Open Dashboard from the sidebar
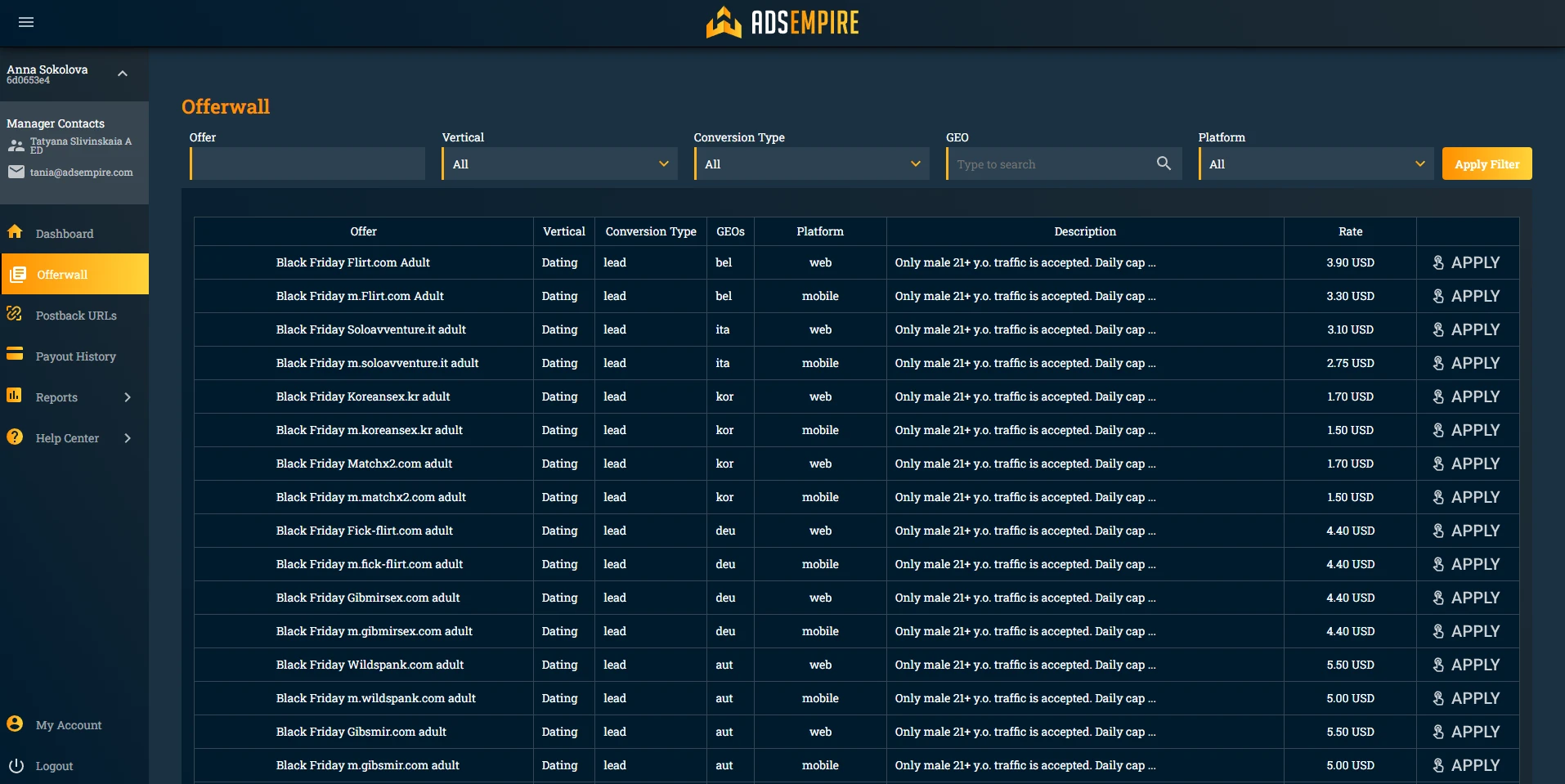Image resolution: width=1565 pixels, height=784 pixels. coord(74,233)
